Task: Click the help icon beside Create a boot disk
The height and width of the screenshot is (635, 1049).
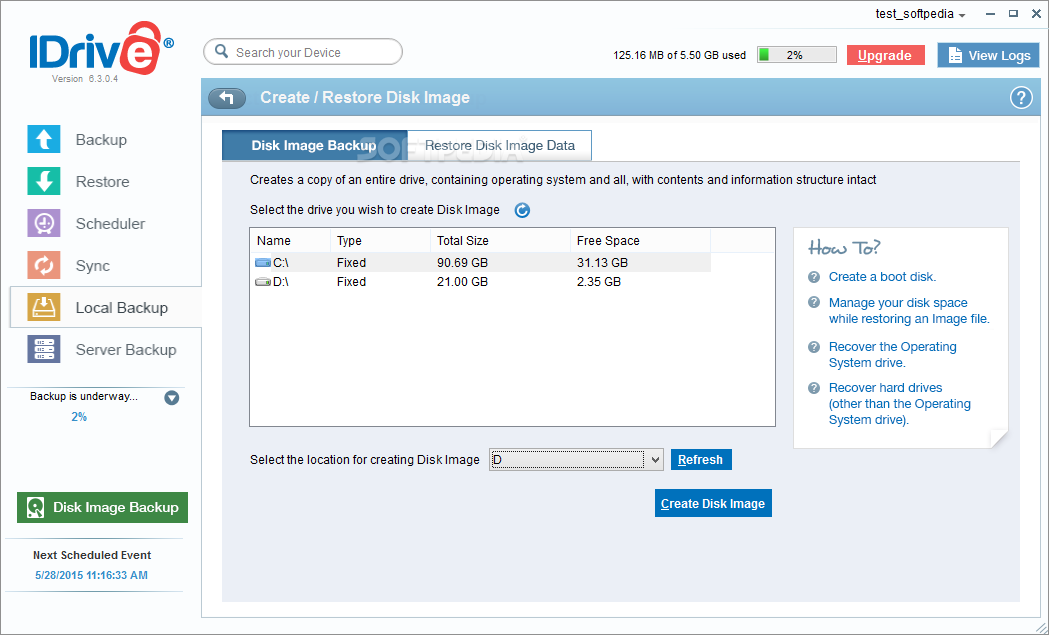Action: (x=814, y=277)
